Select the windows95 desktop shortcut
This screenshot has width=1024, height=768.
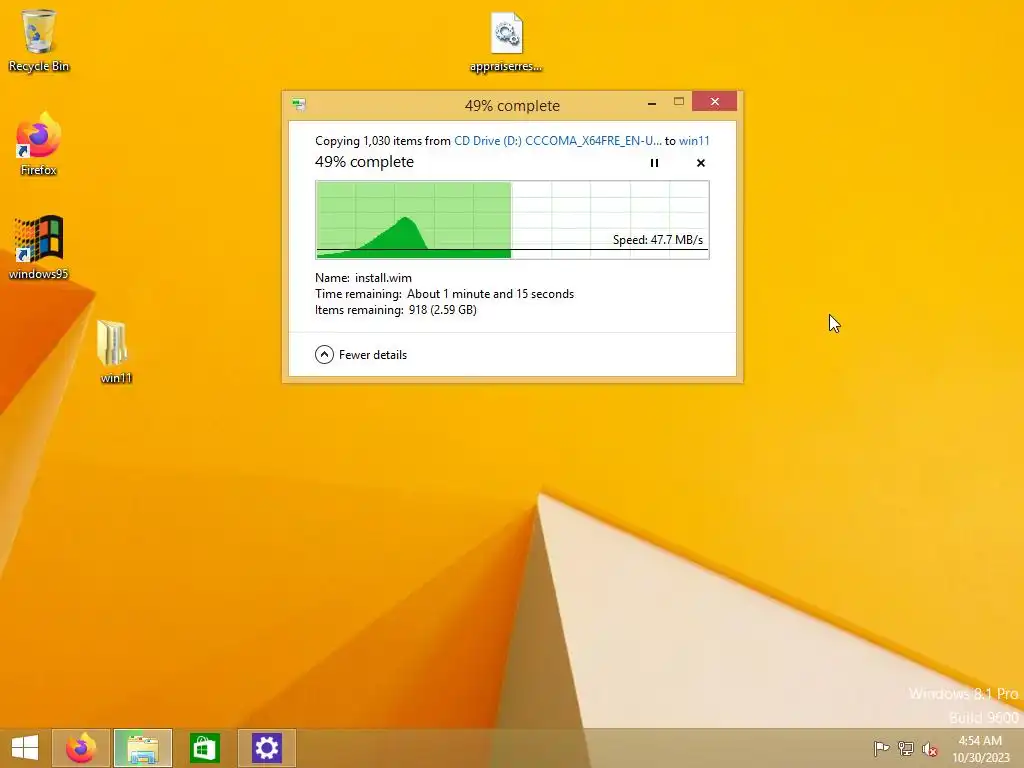click(x=39, y=248)
